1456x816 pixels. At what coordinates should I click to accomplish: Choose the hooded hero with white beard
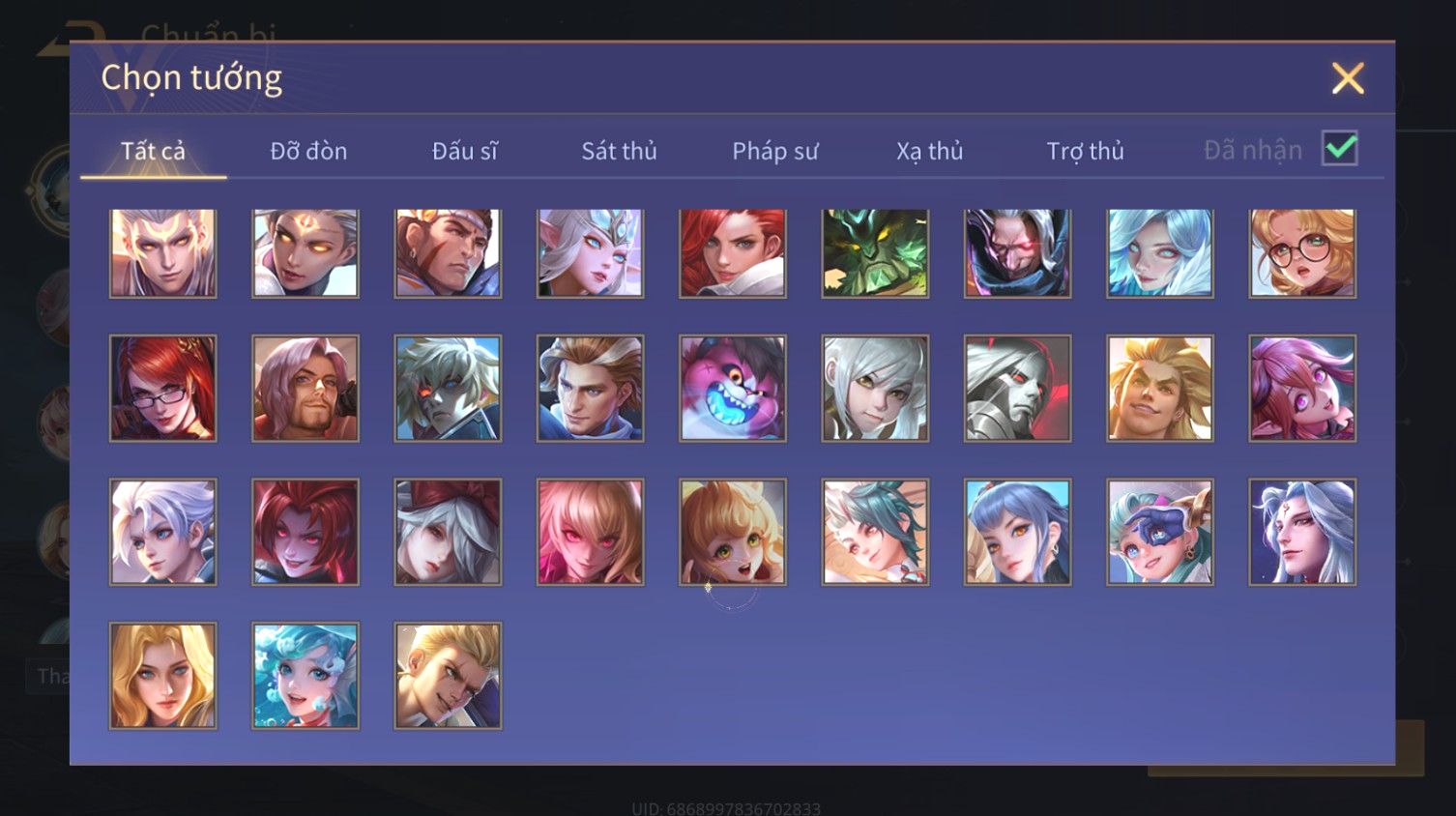(x=1017, y=253)
